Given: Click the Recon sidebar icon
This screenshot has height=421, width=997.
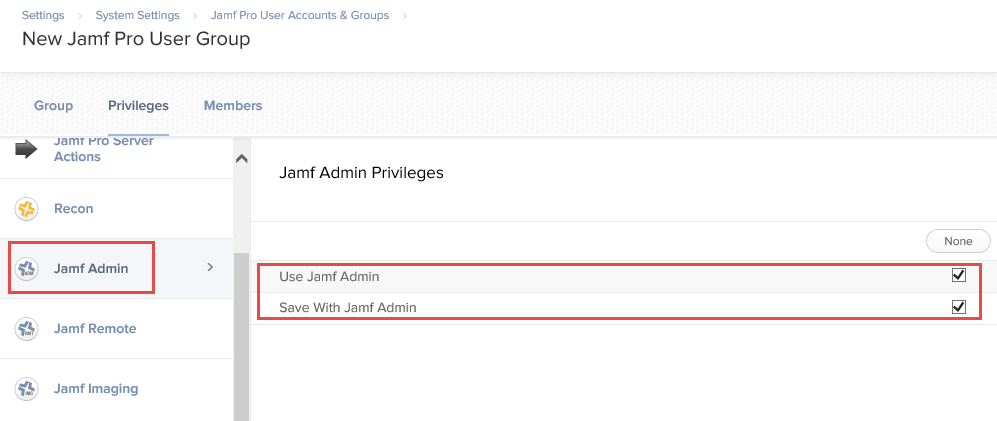Looking at the screenshot, I should click(x=27, y=209).
